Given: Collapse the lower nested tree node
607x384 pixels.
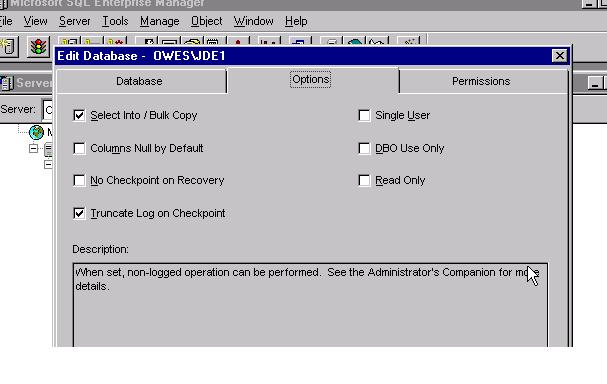Looking at the screenshot, I should pos(48,165).
